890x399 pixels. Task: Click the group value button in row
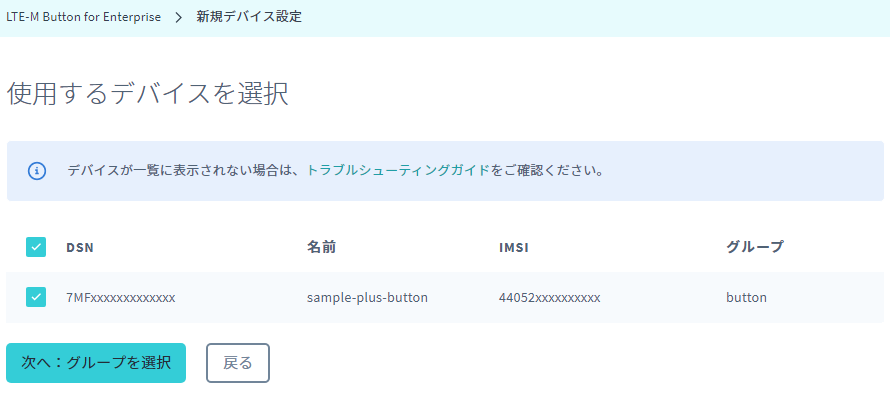(x=746, y=297)
